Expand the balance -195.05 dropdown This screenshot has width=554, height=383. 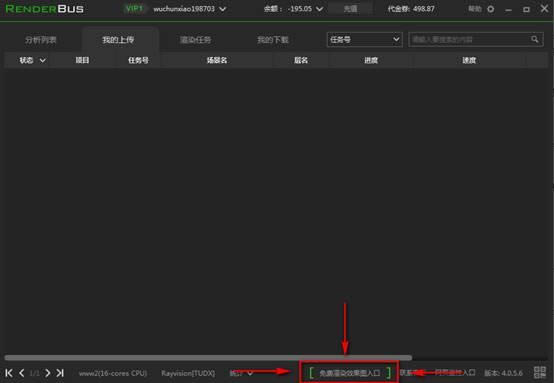319,9
